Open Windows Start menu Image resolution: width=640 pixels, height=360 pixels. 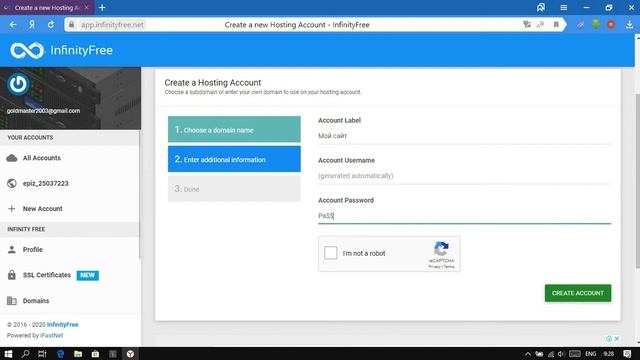click(8, 354)
